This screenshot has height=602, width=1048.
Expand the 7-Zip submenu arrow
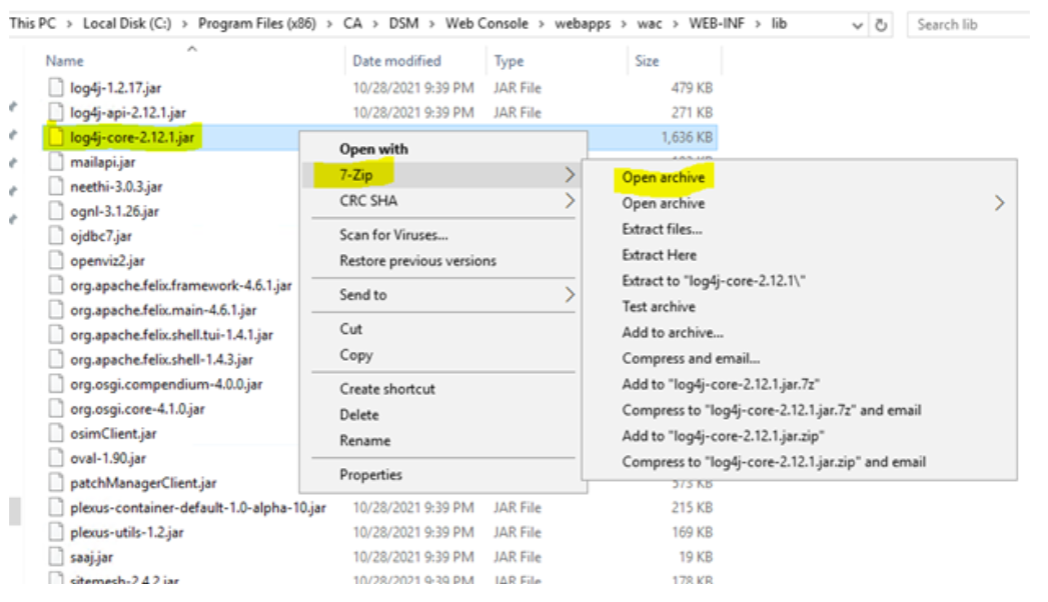click(569, 175)
